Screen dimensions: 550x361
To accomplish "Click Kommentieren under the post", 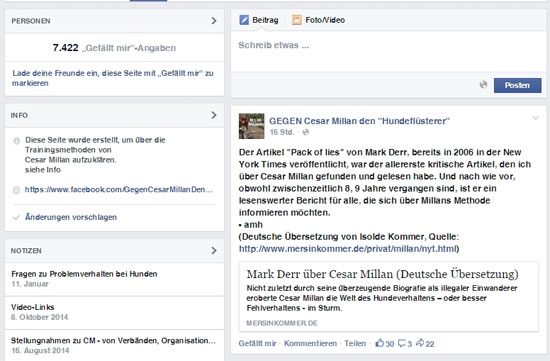I will coord(310,343).
